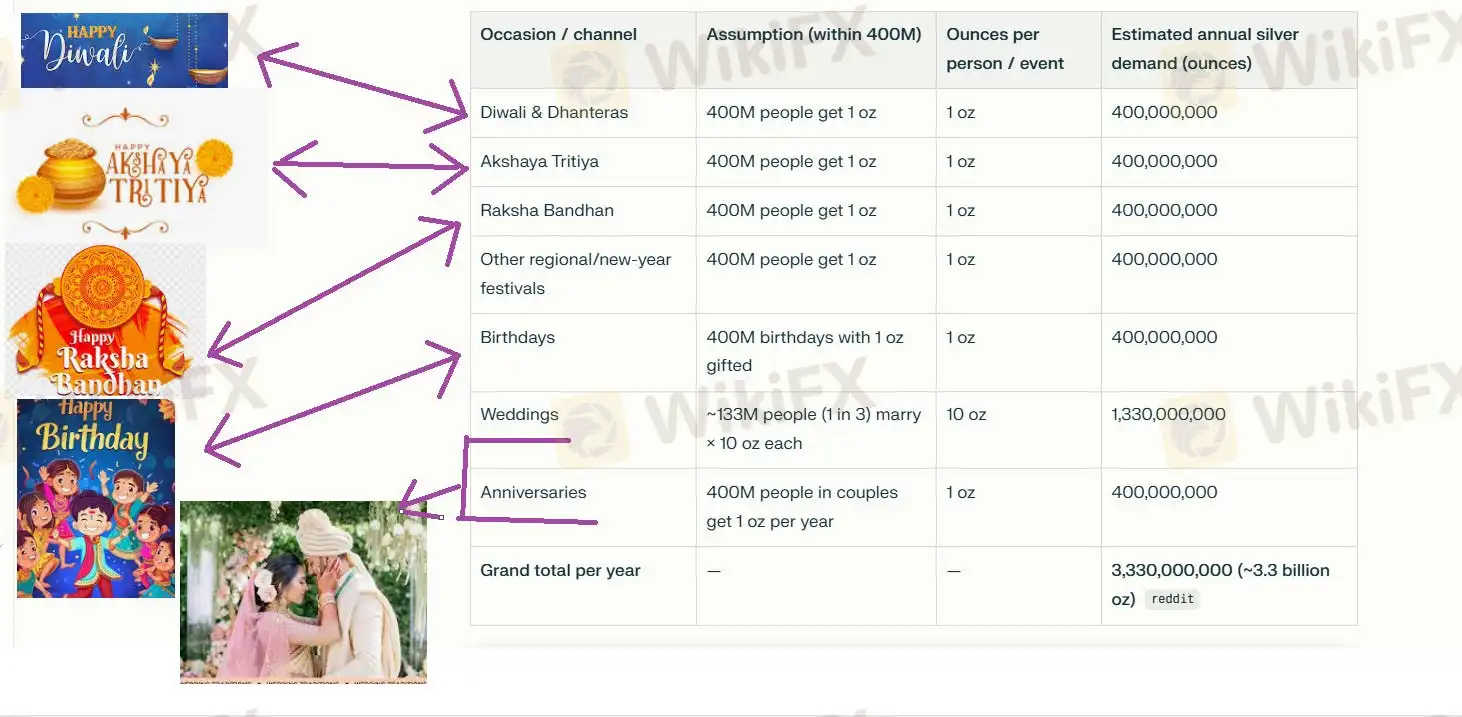Click the "Estimated annual silver demand" header
Screen dimensions: 1462x717
pyautogui.click(x=1204, y=49)
